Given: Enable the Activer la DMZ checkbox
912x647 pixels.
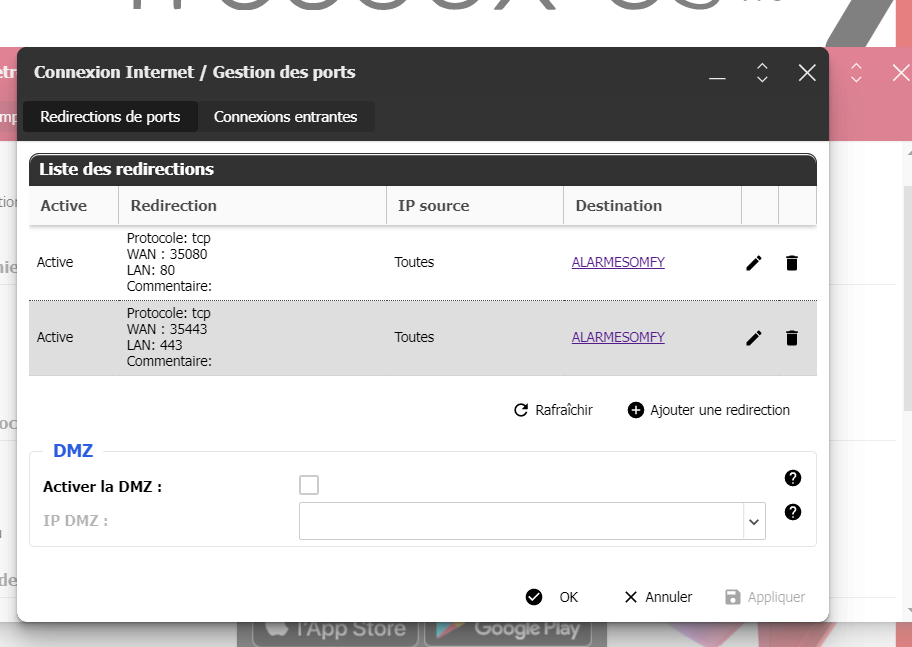Looking at the screenshot, I should tap(309, 485).
